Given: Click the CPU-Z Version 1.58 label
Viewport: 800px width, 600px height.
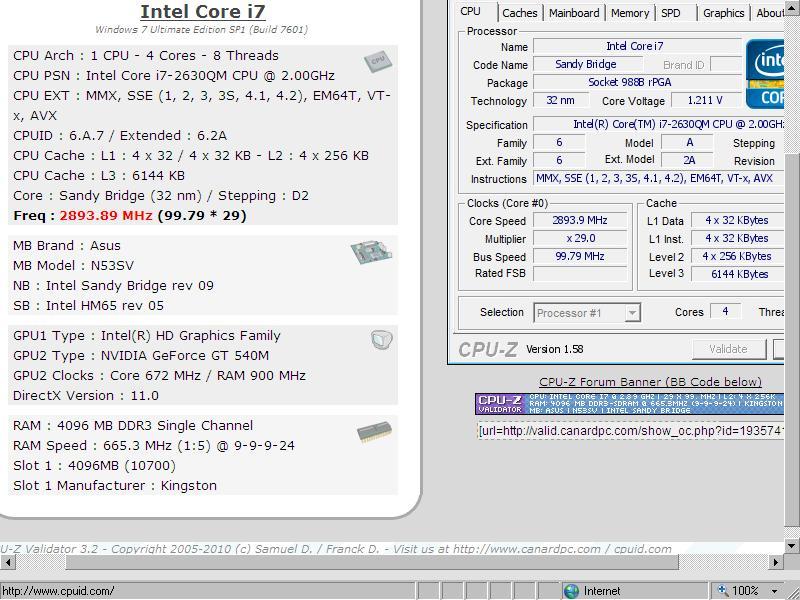Looking at the screenshot, I should click(x=555, y=349).
